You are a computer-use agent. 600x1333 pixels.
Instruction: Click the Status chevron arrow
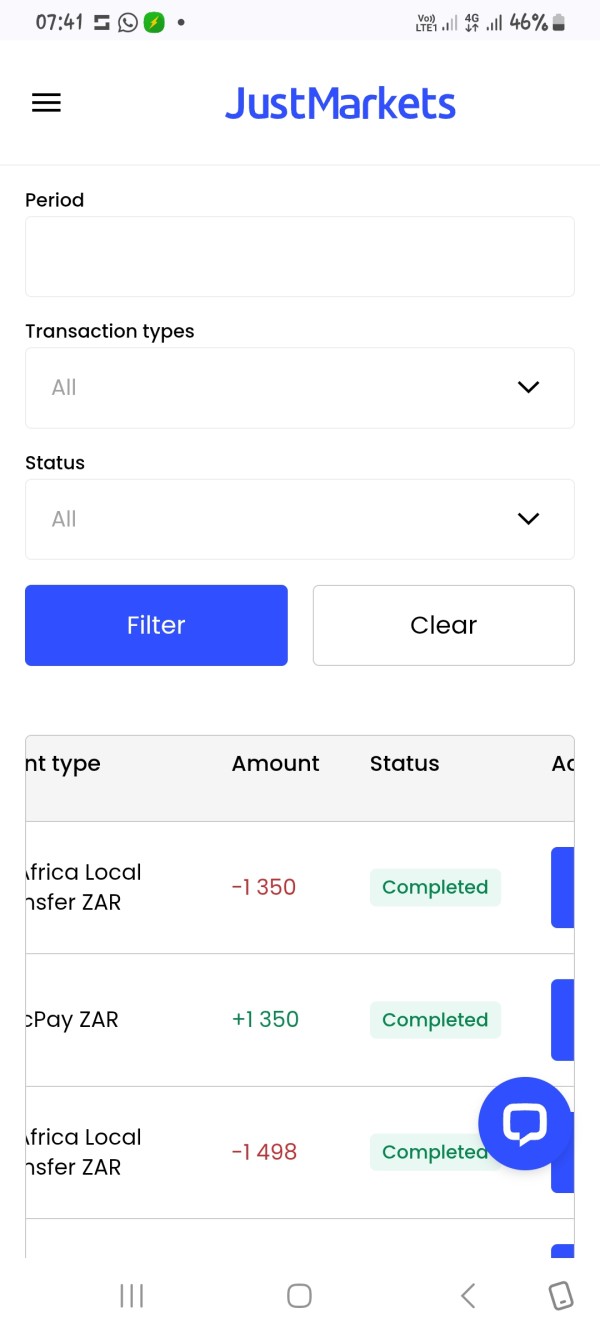pyautogui.click(x=528, y=519)
